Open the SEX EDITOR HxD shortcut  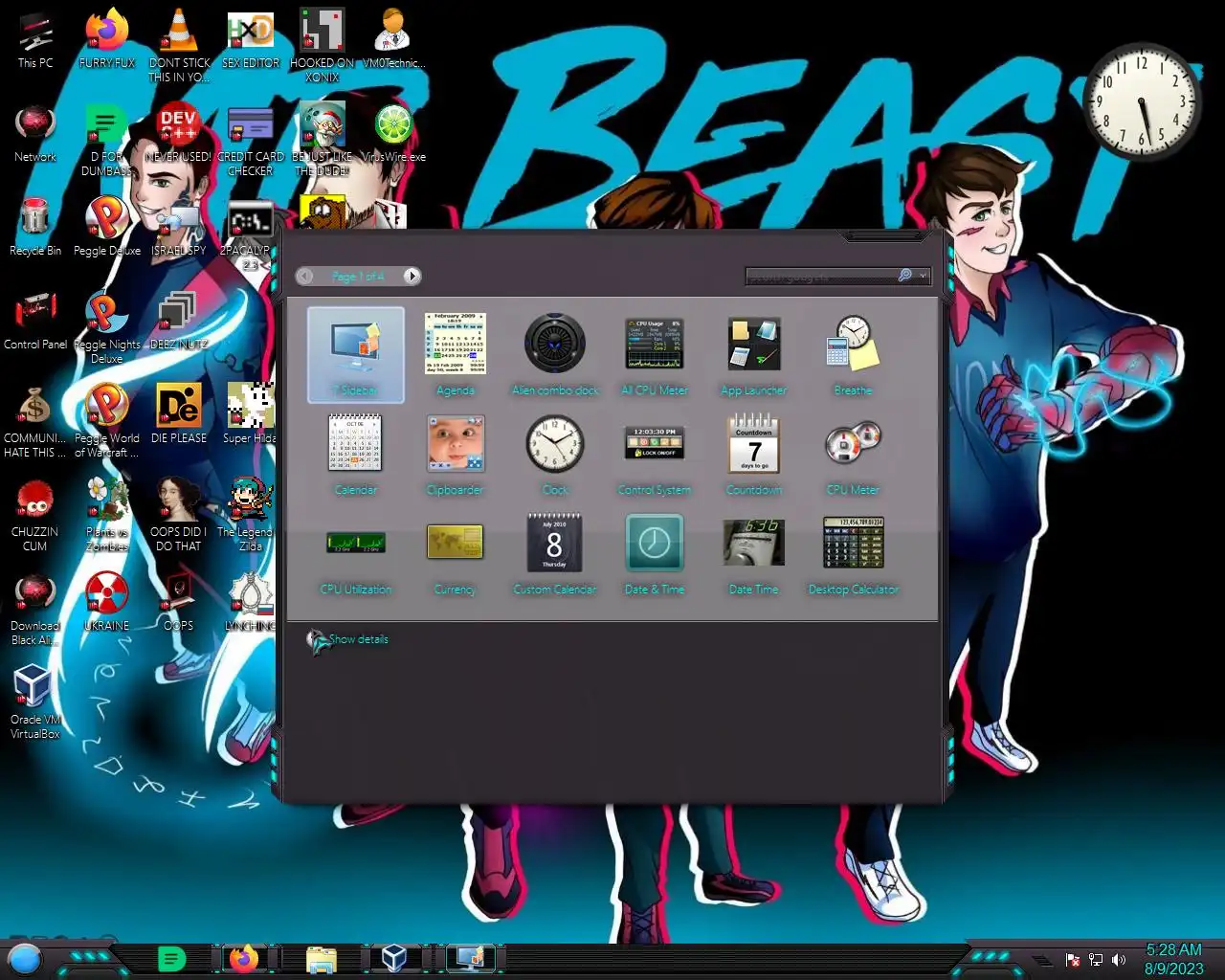click(251, 39)
